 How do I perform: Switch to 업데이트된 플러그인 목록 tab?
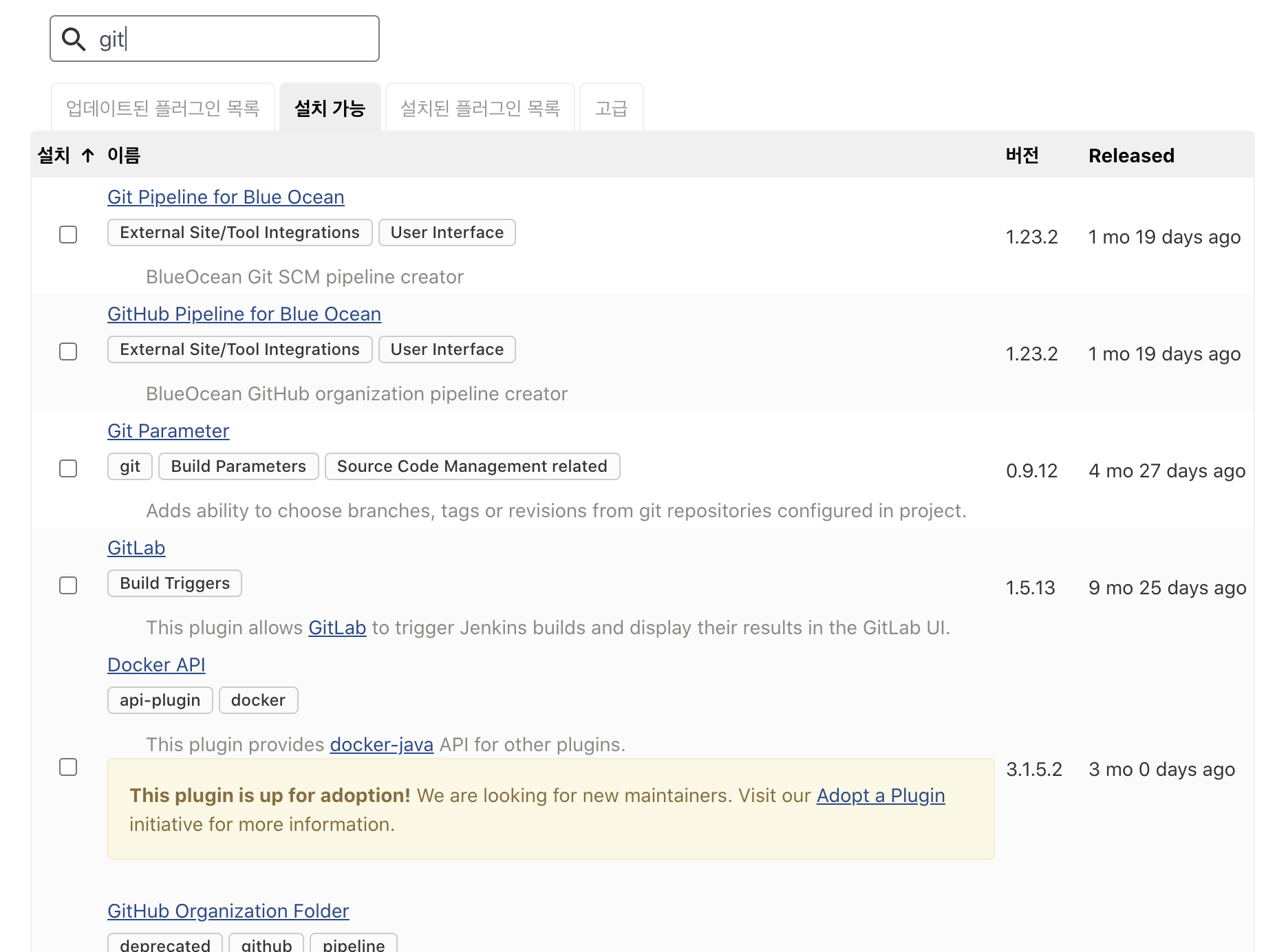click(x=163, y=108)
